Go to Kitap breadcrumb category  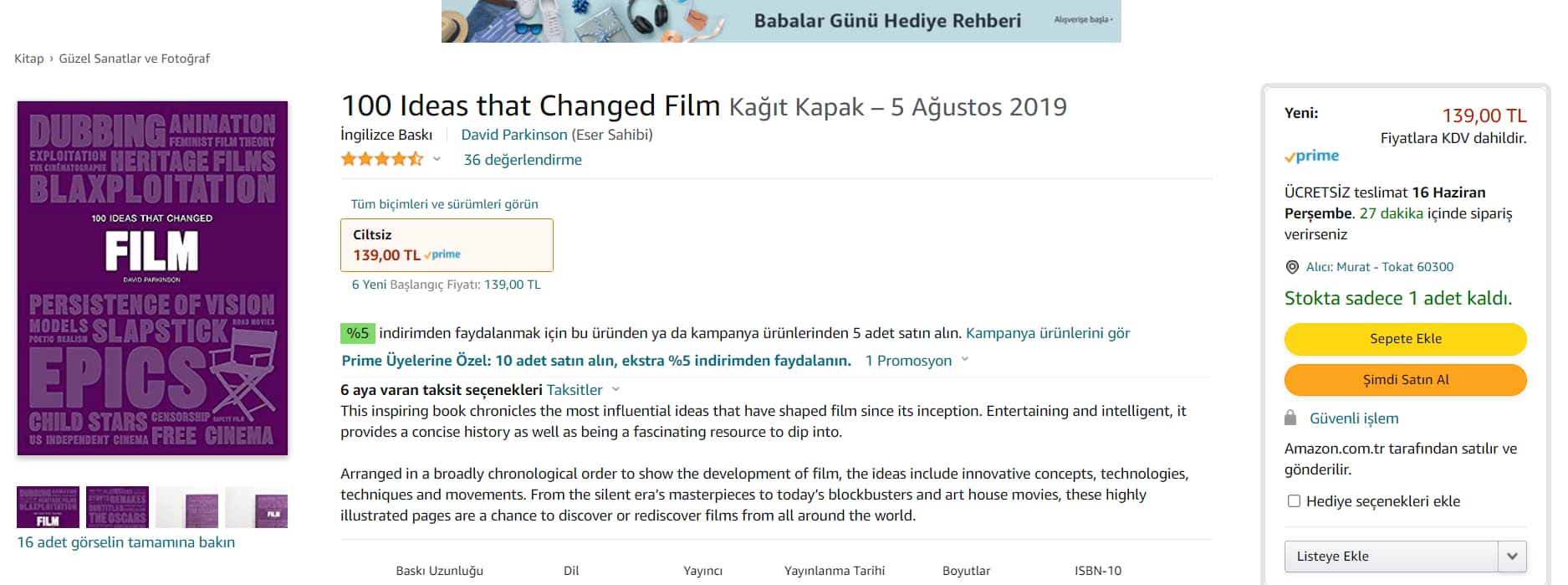(29, 59)
